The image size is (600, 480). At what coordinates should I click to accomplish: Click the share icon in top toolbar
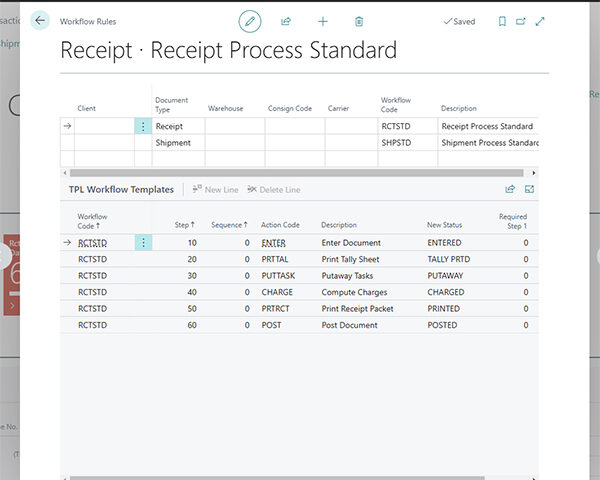286,21
